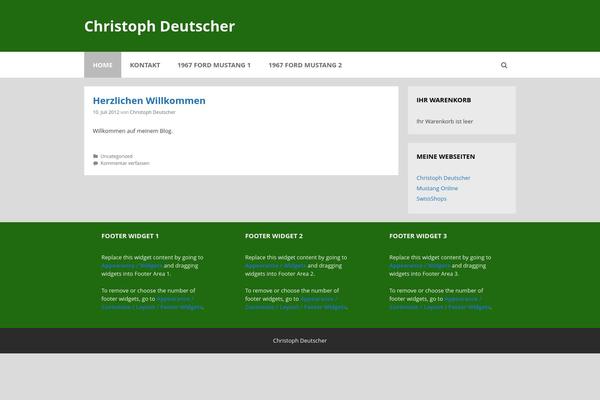Screen dimensions: 600x400
Task: Click the MEINE WEBSEITEN widget heading
Action: click(445, 157)
